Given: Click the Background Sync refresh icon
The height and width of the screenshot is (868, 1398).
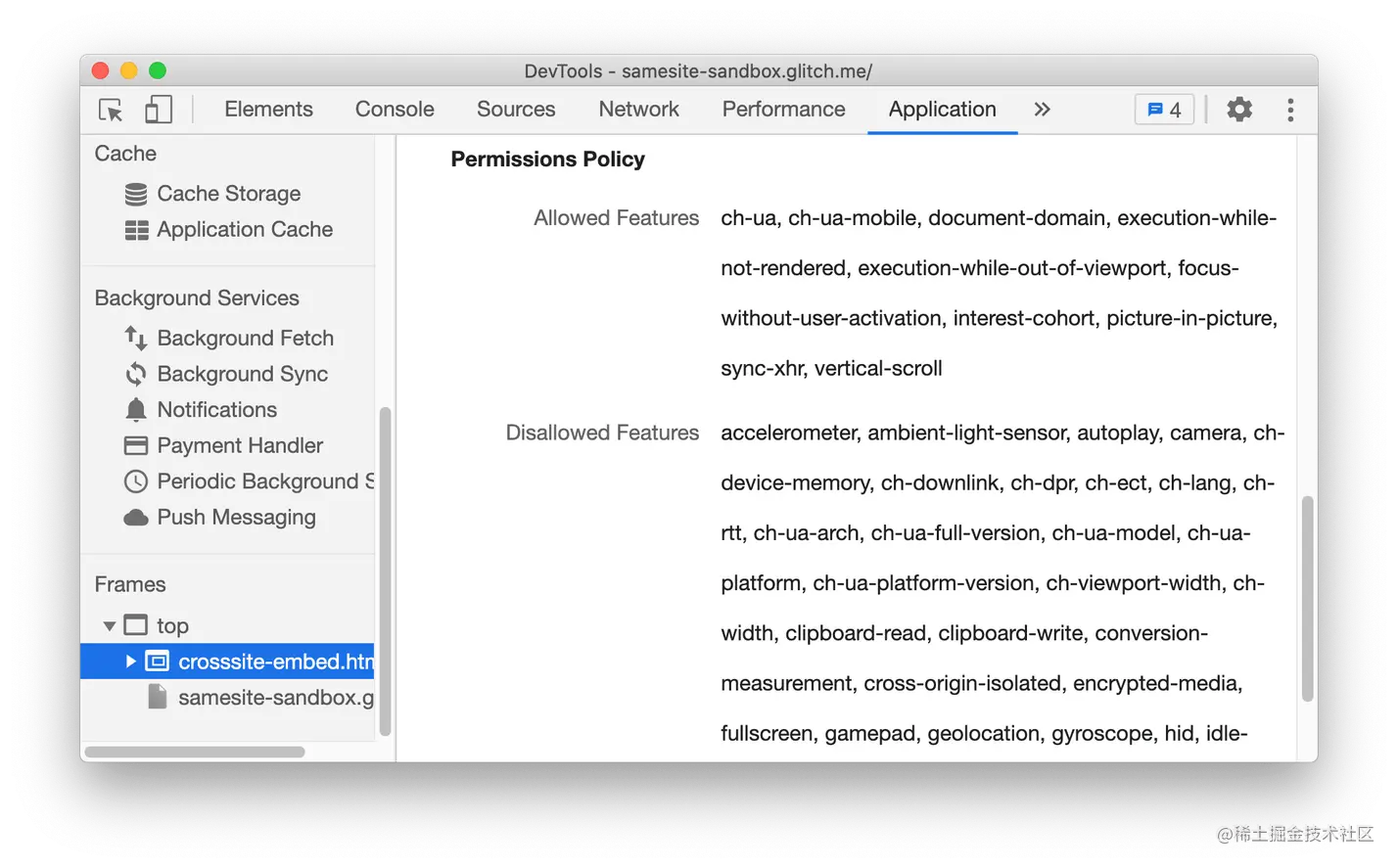Looking at the screenshot, I should (x=136, y=374).
